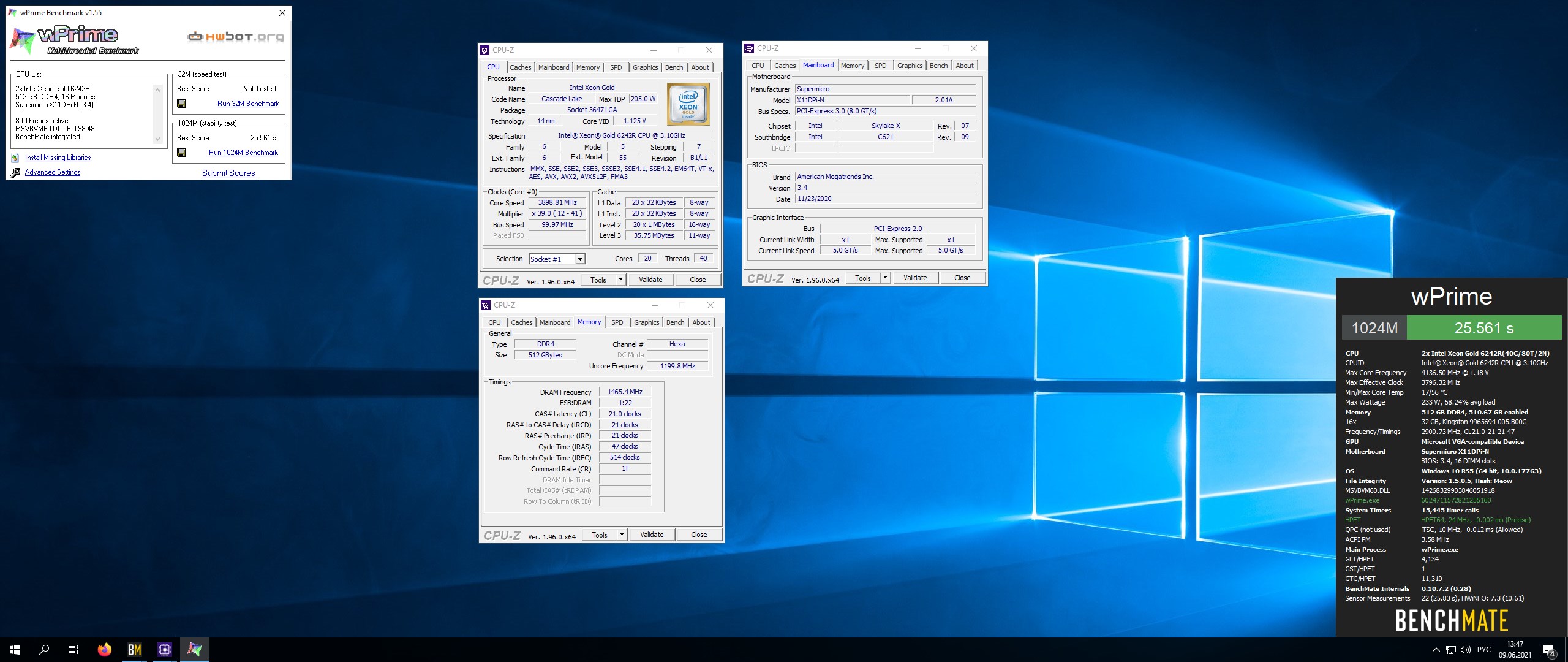This screenshot has width=1568, height=662.
Task: Switch to CPU-Z on the taskbar
Action: [x=165, y=650]
